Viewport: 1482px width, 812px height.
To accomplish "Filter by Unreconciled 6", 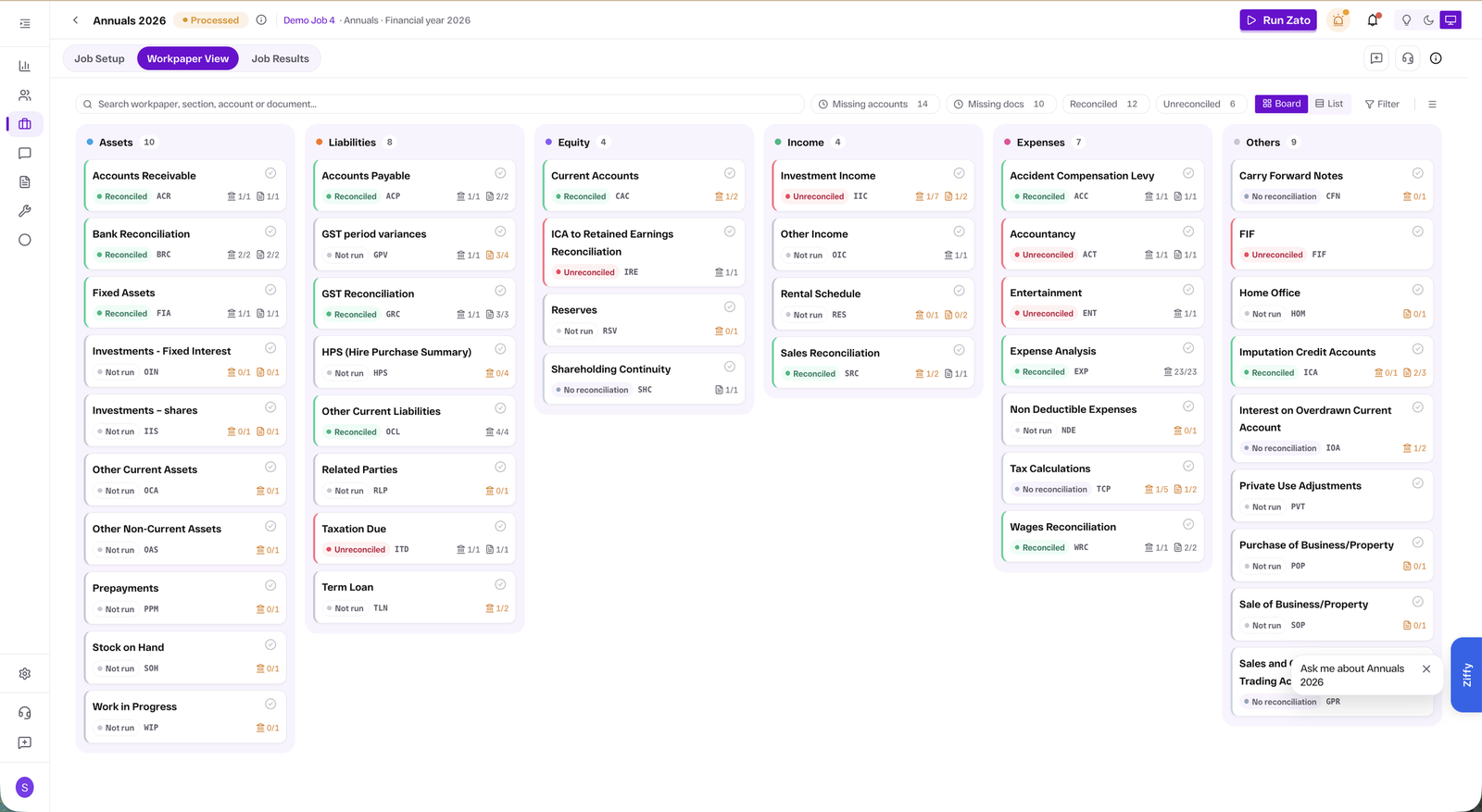I will coord(1199,105).
